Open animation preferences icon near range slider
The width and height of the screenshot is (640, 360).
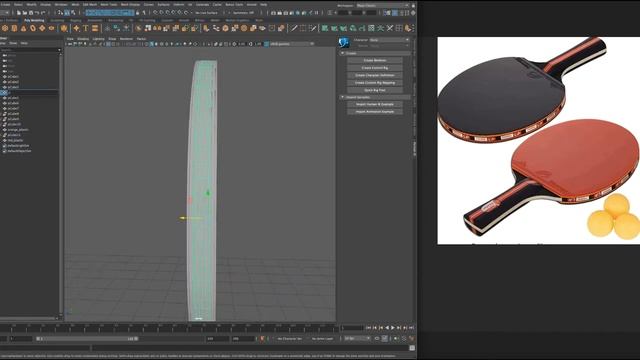point(412,338)
